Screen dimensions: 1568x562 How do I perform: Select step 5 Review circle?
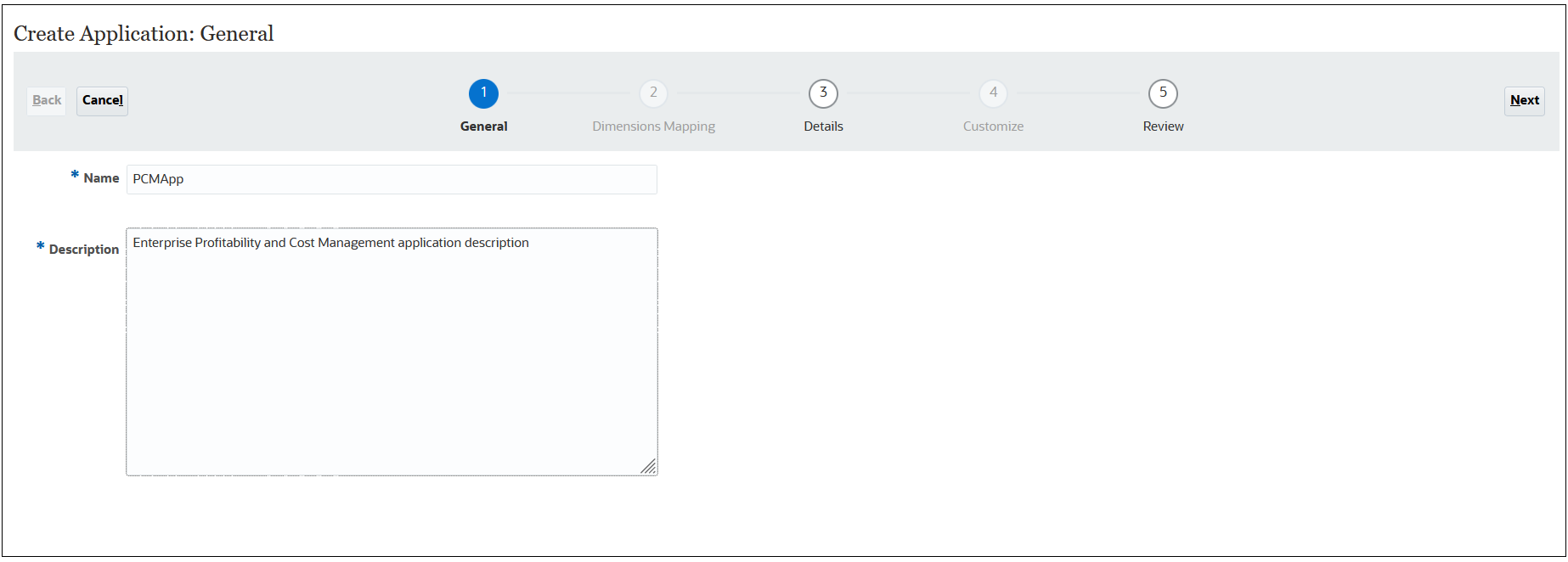[x=1163, y=93]
